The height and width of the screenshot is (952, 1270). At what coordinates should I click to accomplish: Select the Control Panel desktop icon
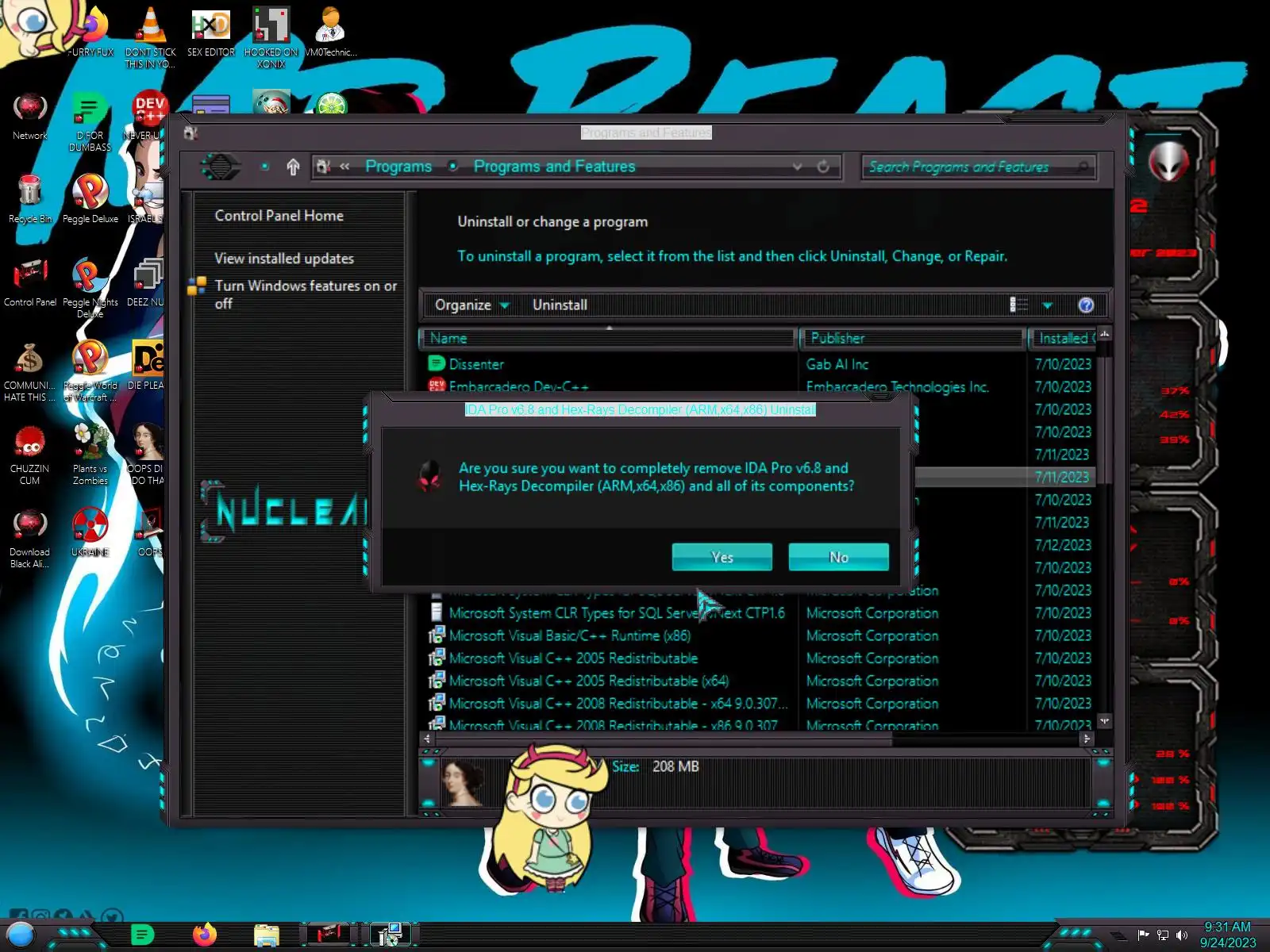(29, 283)
